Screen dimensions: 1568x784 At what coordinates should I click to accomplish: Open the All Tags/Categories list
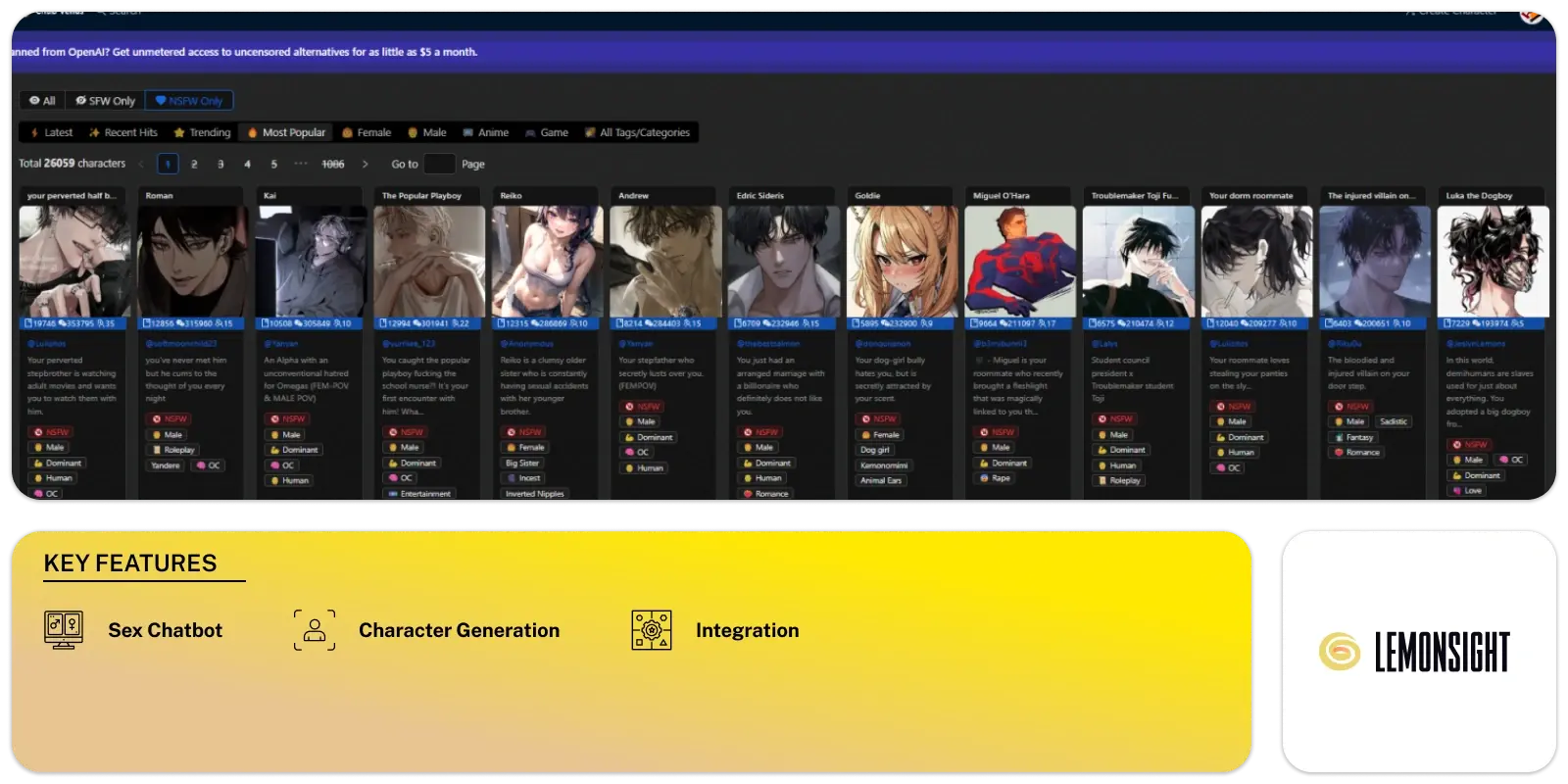[x=638, y=132]
